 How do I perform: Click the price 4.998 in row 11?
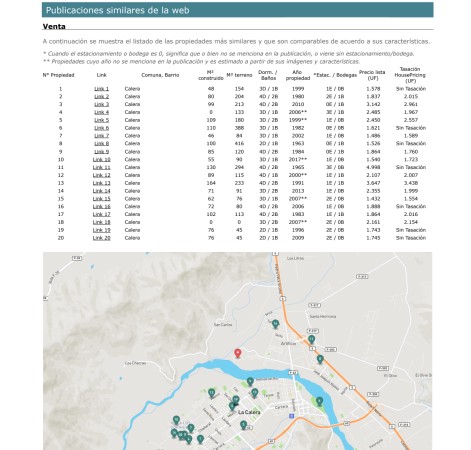[373, 167]
